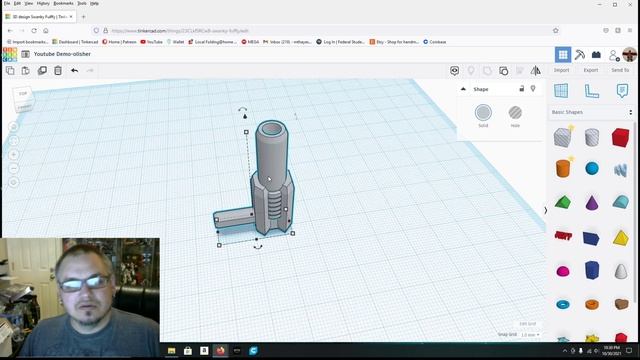The width and height of the screenshot is (640, 360).
Task: Click the Group shapes icon
Action: coord(487,71)
